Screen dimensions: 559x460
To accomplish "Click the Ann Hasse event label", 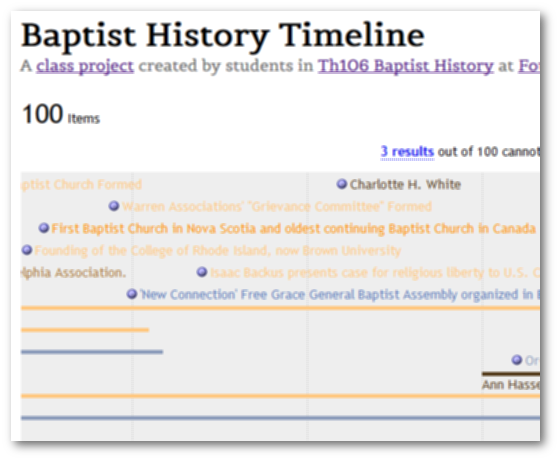I will pos(511,385).
